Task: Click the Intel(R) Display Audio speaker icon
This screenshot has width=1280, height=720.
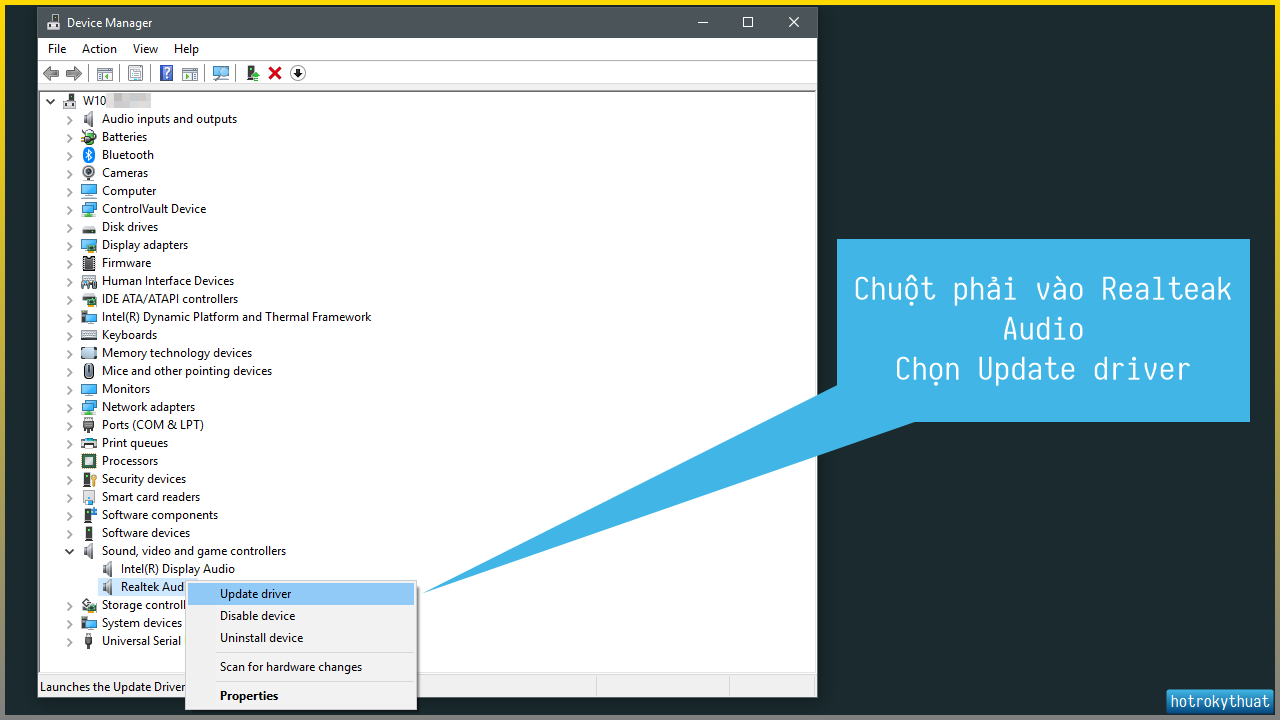Action: pyautogui.click(x=108, y=569)
